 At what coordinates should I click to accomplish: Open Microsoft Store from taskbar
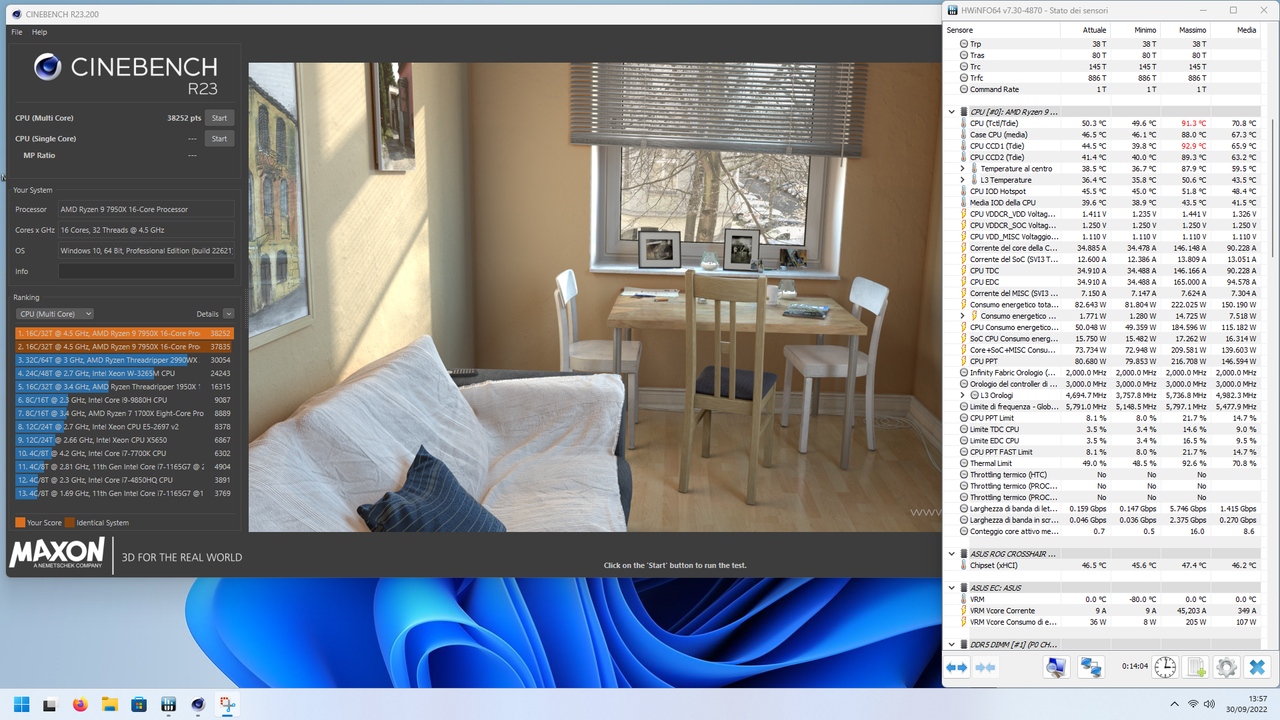(x=139, y=704)
